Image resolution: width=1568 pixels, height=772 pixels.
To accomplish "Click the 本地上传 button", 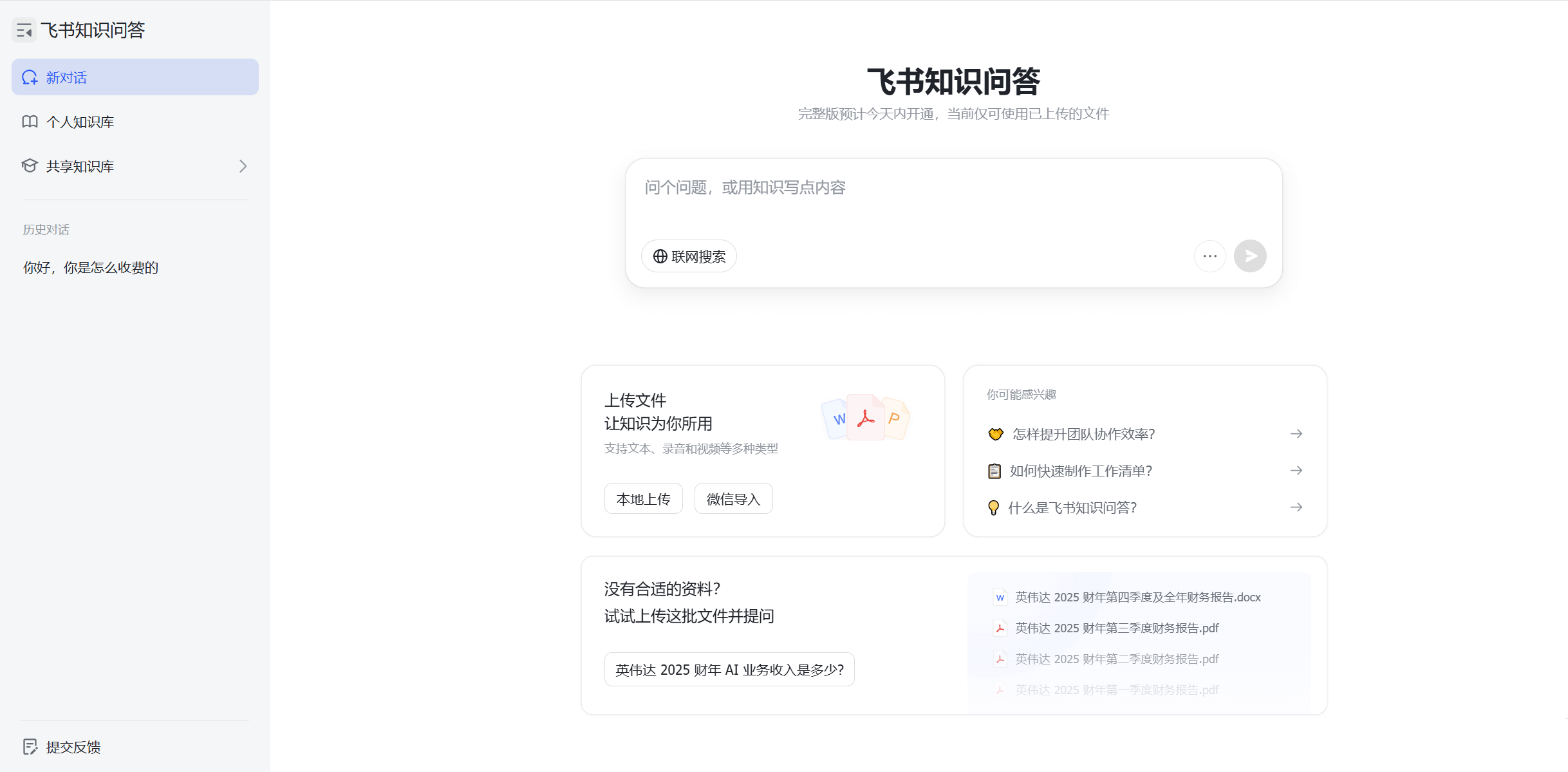I will 643,498.
